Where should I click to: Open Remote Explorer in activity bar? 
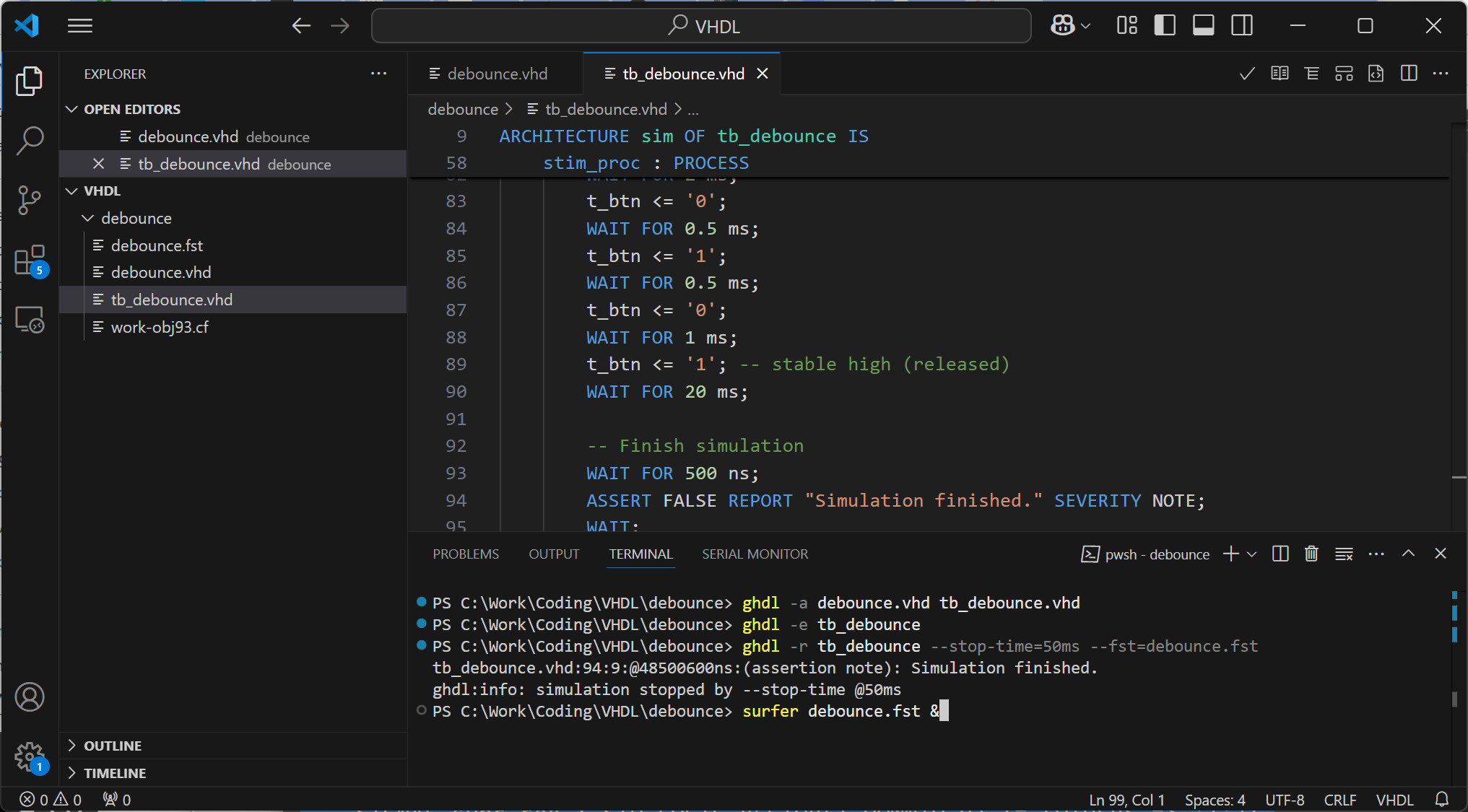[x=30, y=320]
